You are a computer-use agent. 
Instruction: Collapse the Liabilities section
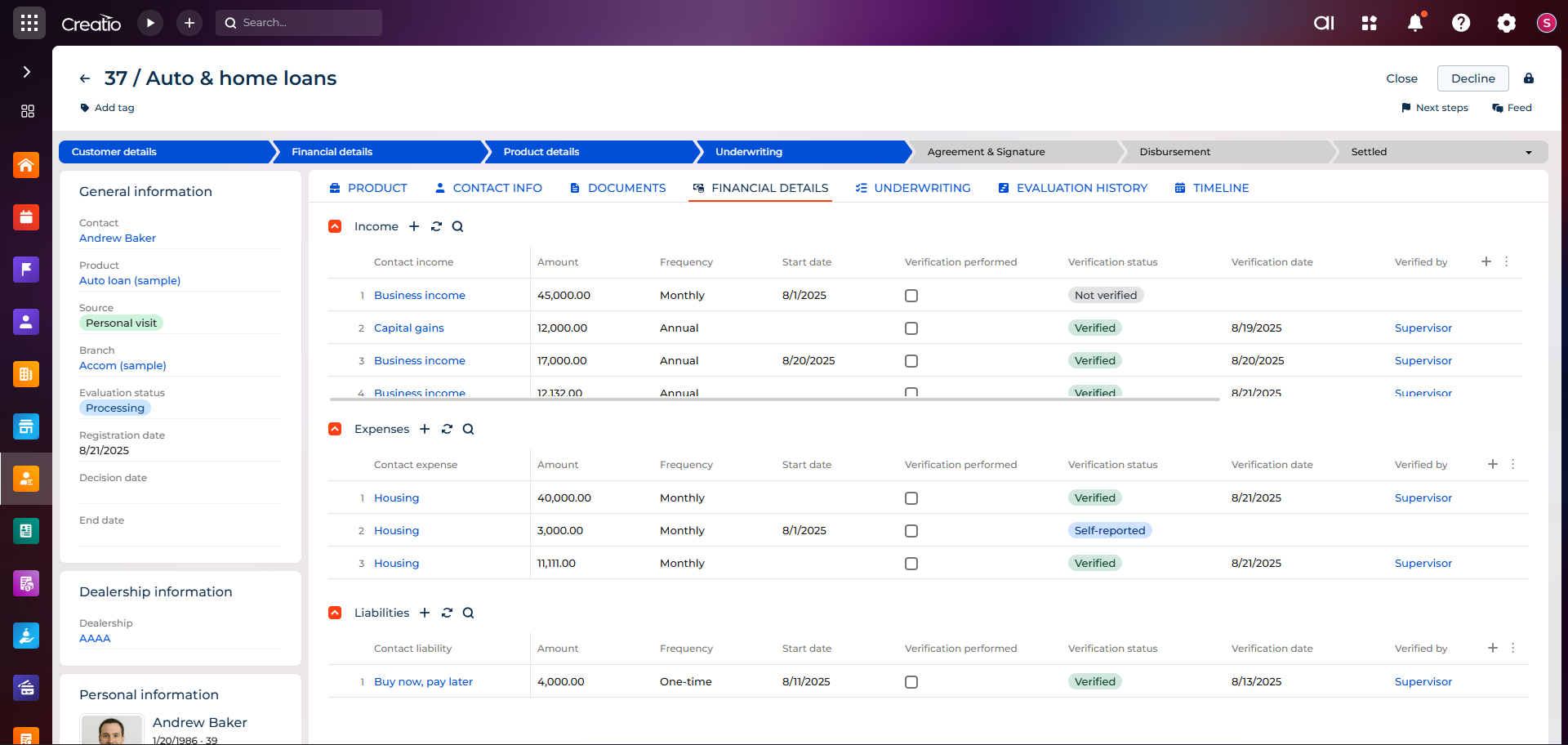(x=335, y=613)
